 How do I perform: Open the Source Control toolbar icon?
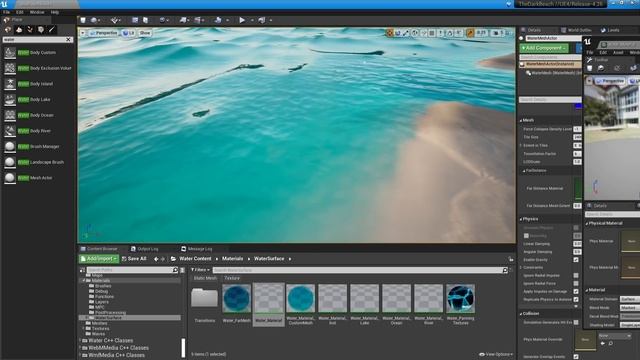94,20
